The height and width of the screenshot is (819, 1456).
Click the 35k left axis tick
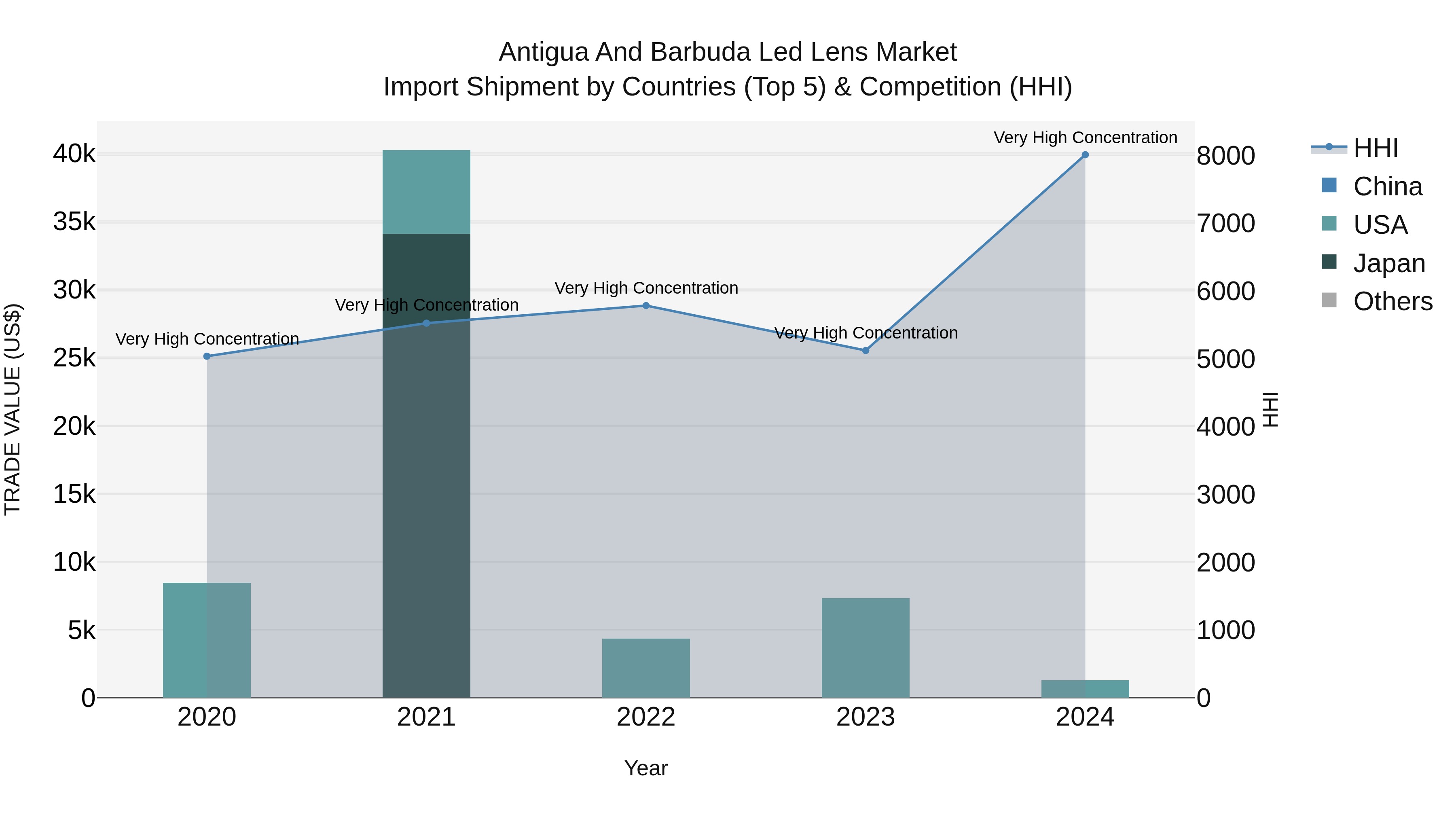click(x=74, y=222)
